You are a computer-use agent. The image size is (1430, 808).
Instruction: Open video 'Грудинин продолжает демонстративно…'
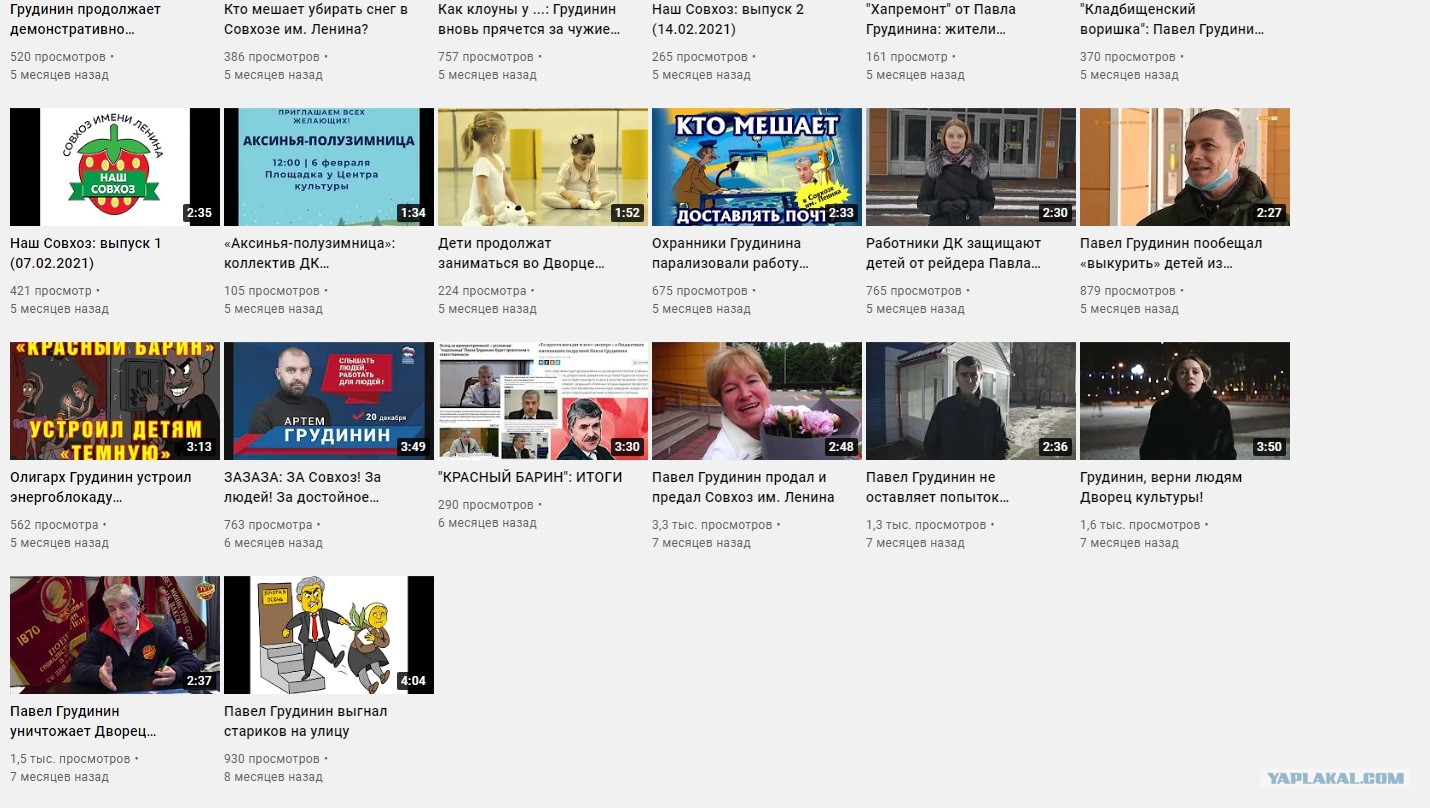pyautogui.click(x=85, y=19)
